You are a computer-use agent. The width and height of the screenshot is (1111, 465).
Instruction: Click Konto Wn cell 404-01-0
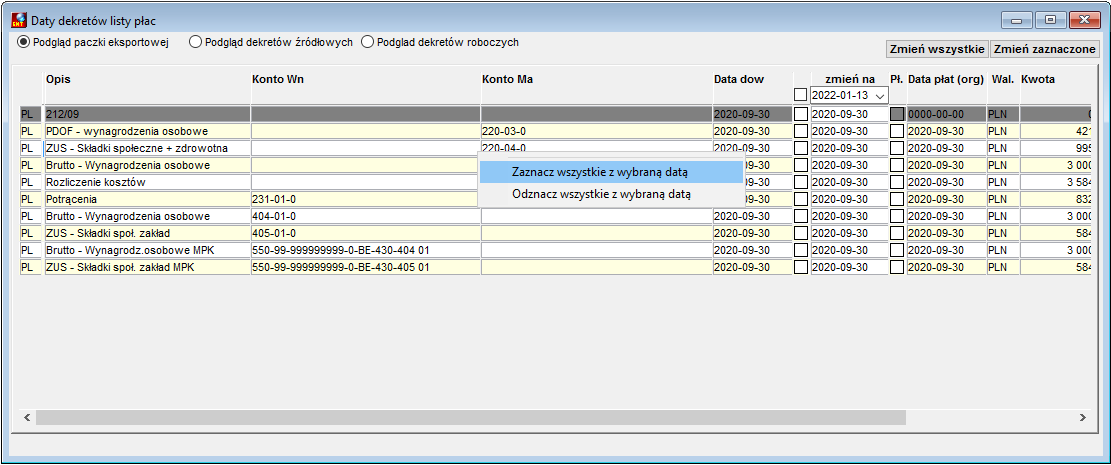366,216
